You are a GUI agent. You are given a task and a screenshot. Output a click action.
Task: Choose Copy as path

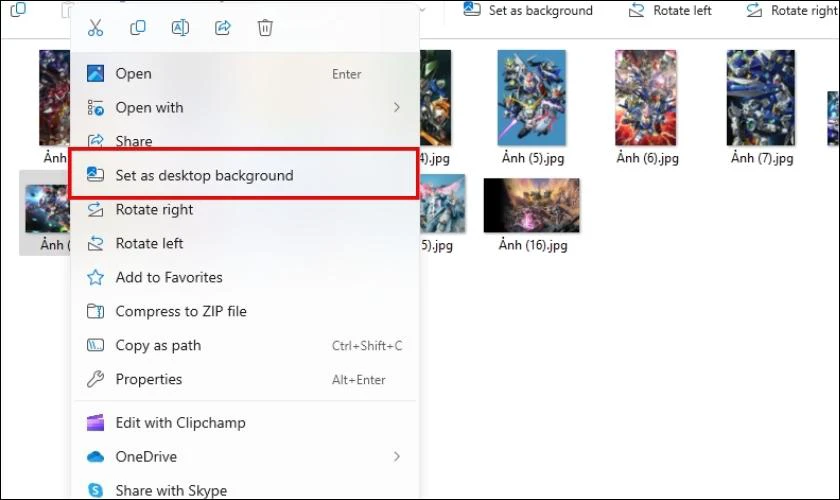[244, 345]
